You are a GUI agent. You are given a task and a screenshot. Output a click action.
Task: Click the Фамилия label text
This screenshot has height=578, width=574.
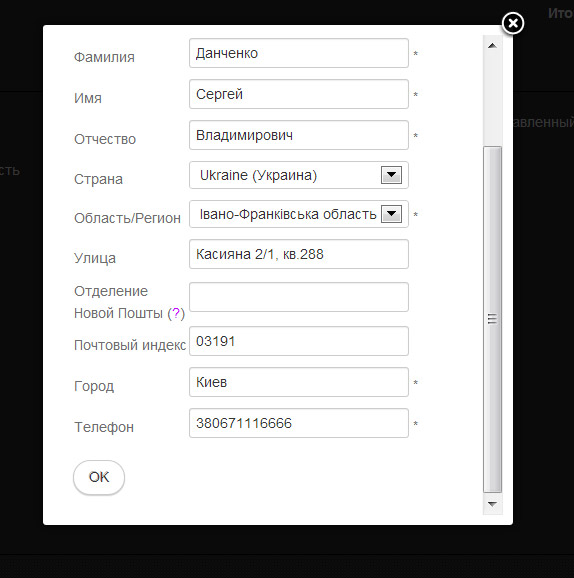[104, 57]
